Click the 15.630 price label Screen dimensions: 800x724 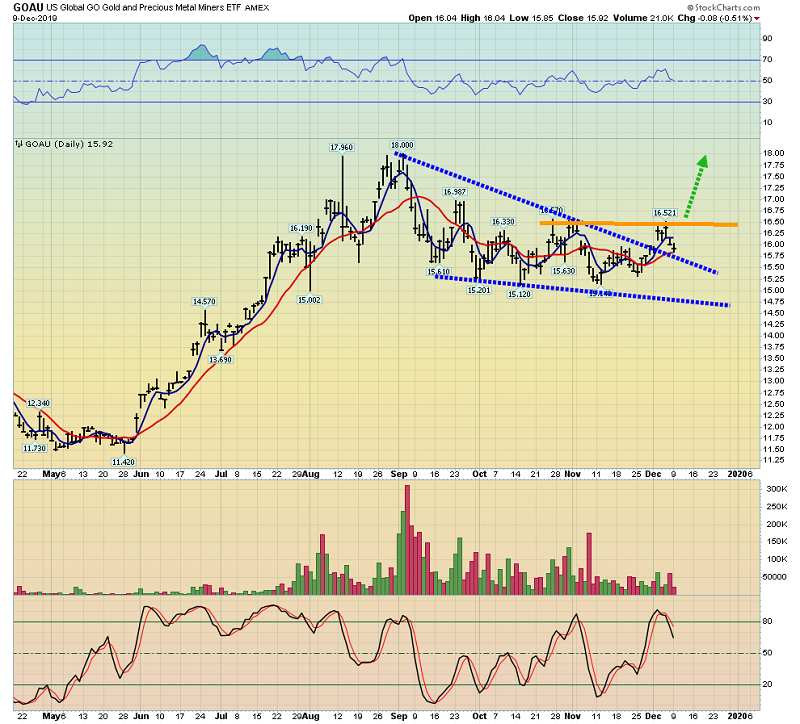coord(563,271)
